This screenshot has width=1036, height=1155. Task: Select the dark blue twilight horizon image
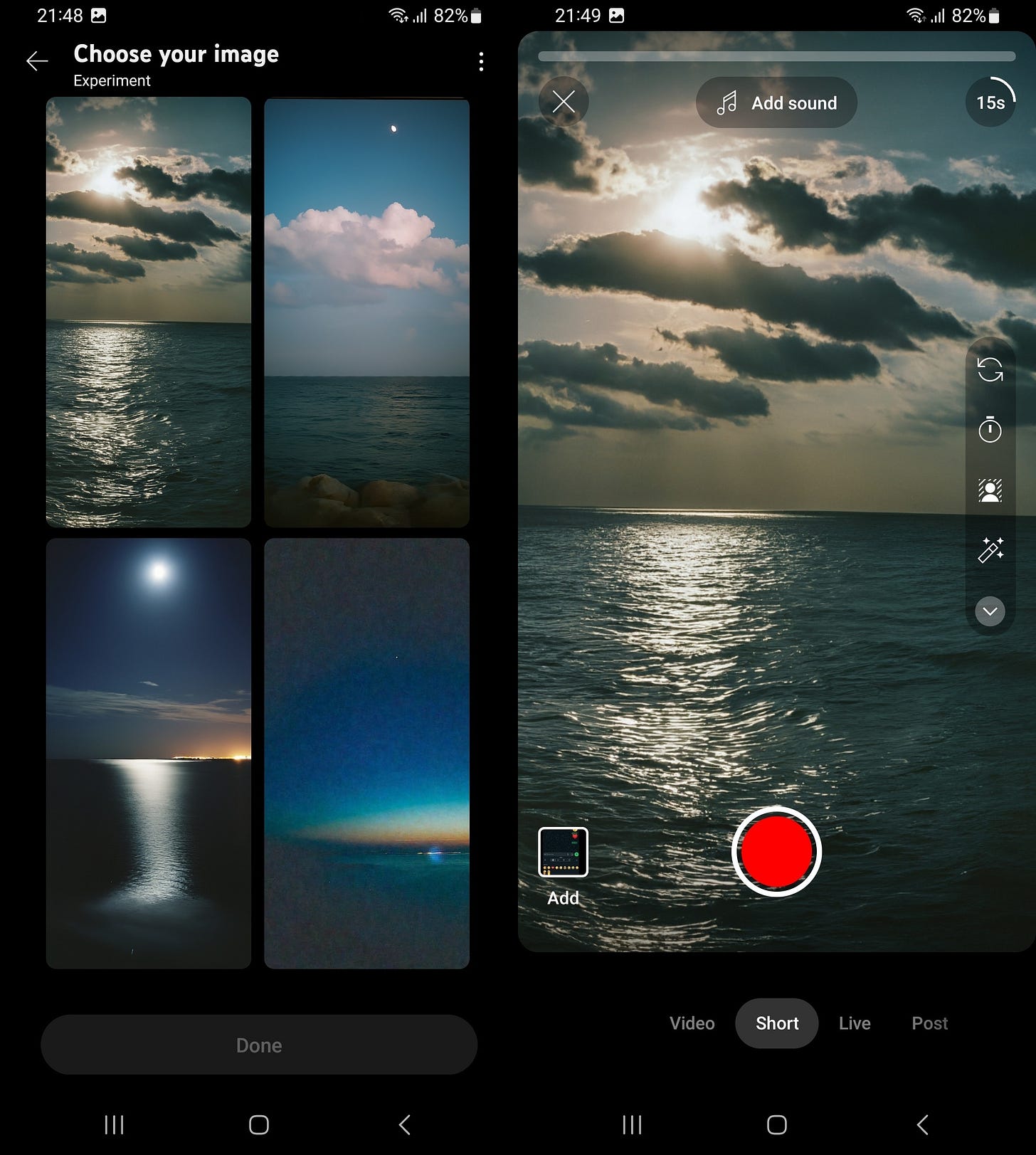366,753
